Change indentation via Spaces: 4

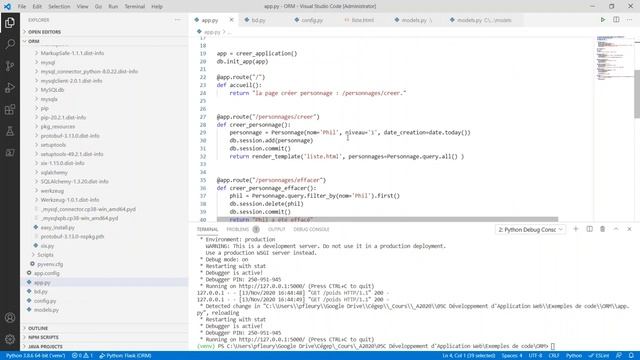point(512,356)
